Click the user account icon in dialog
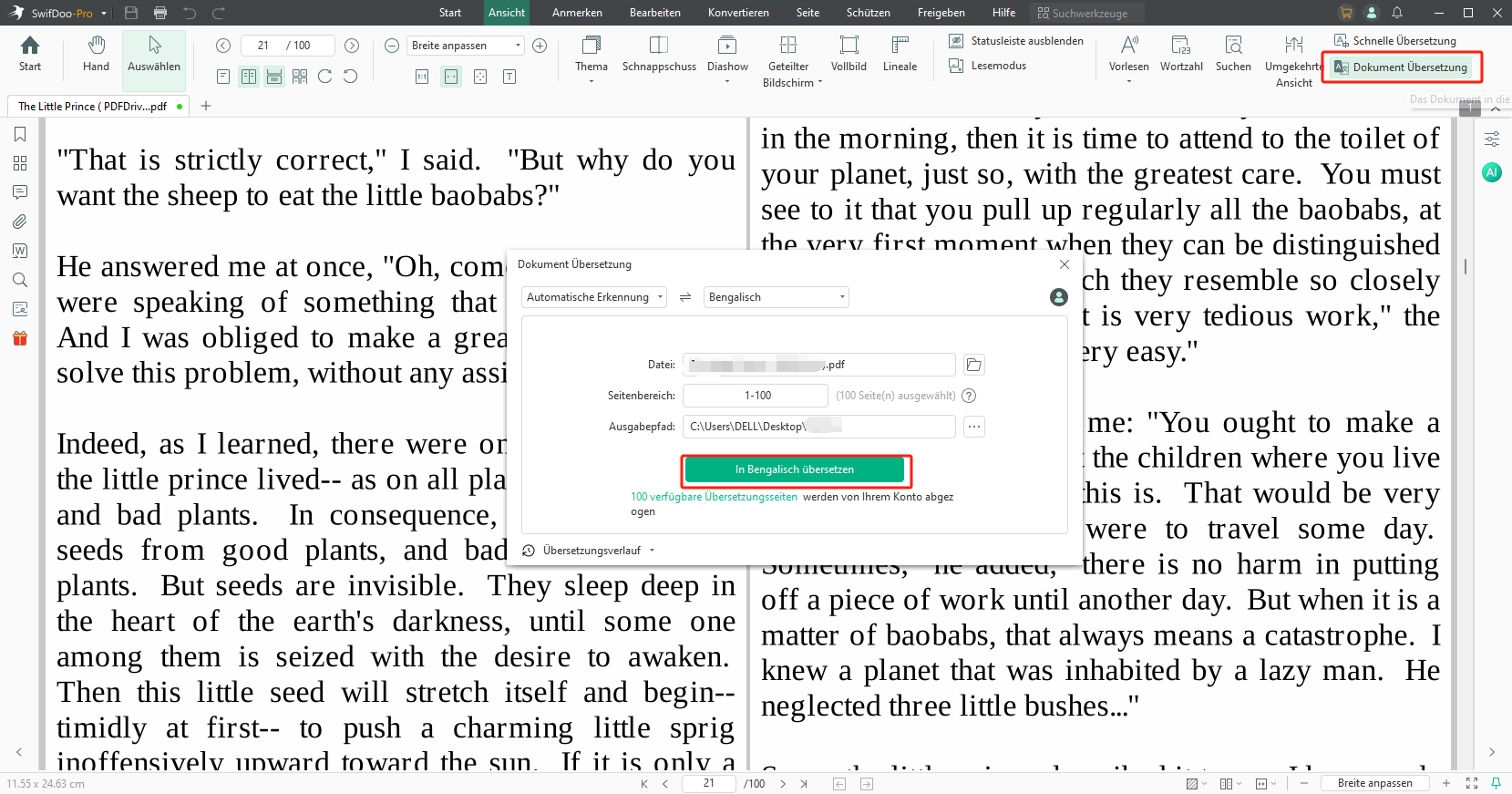The width and height of the screenshot is (1512, 794). (1059, 297)
